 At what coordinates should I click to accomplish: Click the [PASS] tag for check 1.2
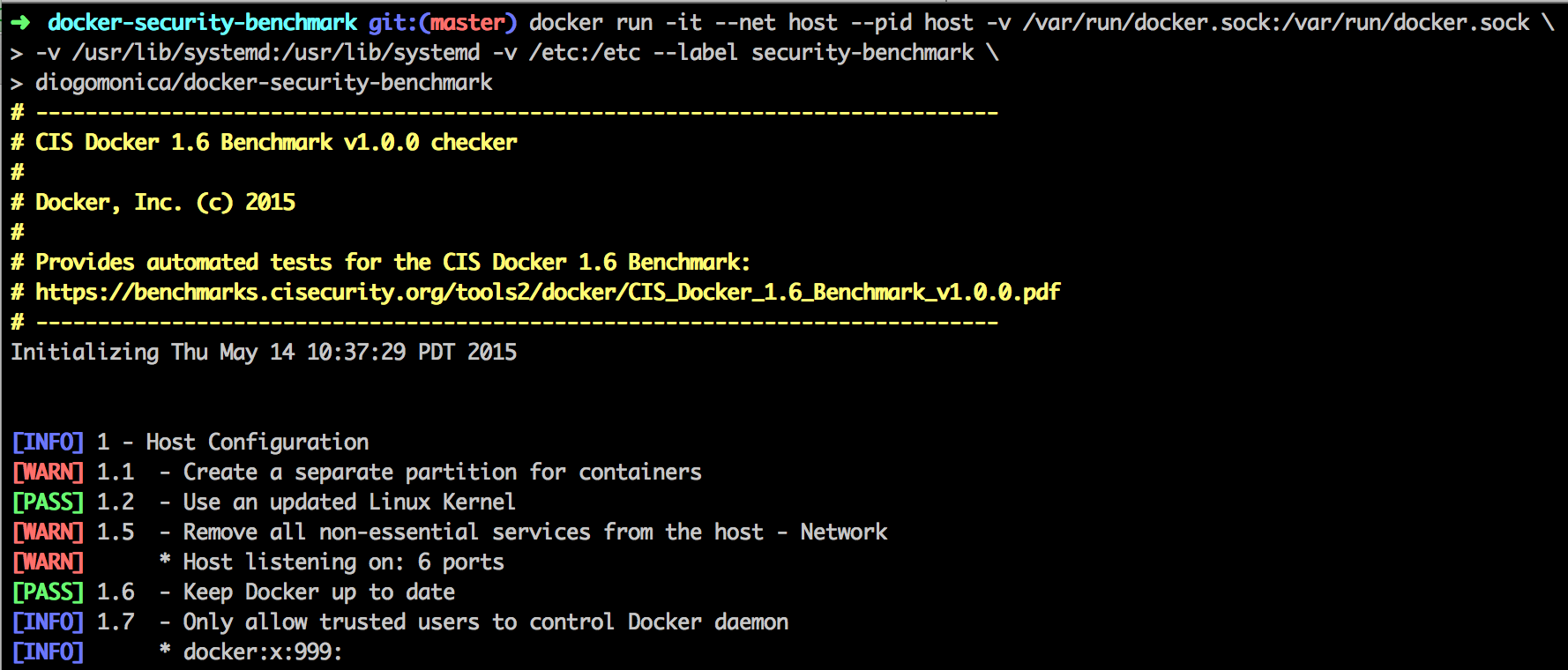pos(49,502)
